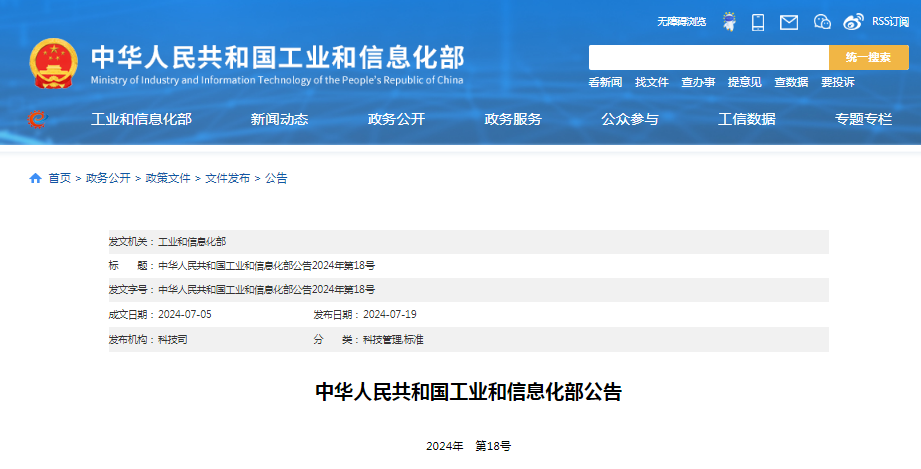921x469 pixels.
Task: Go to 政务公开 in breadcrumb
Action: pos(108,178)
